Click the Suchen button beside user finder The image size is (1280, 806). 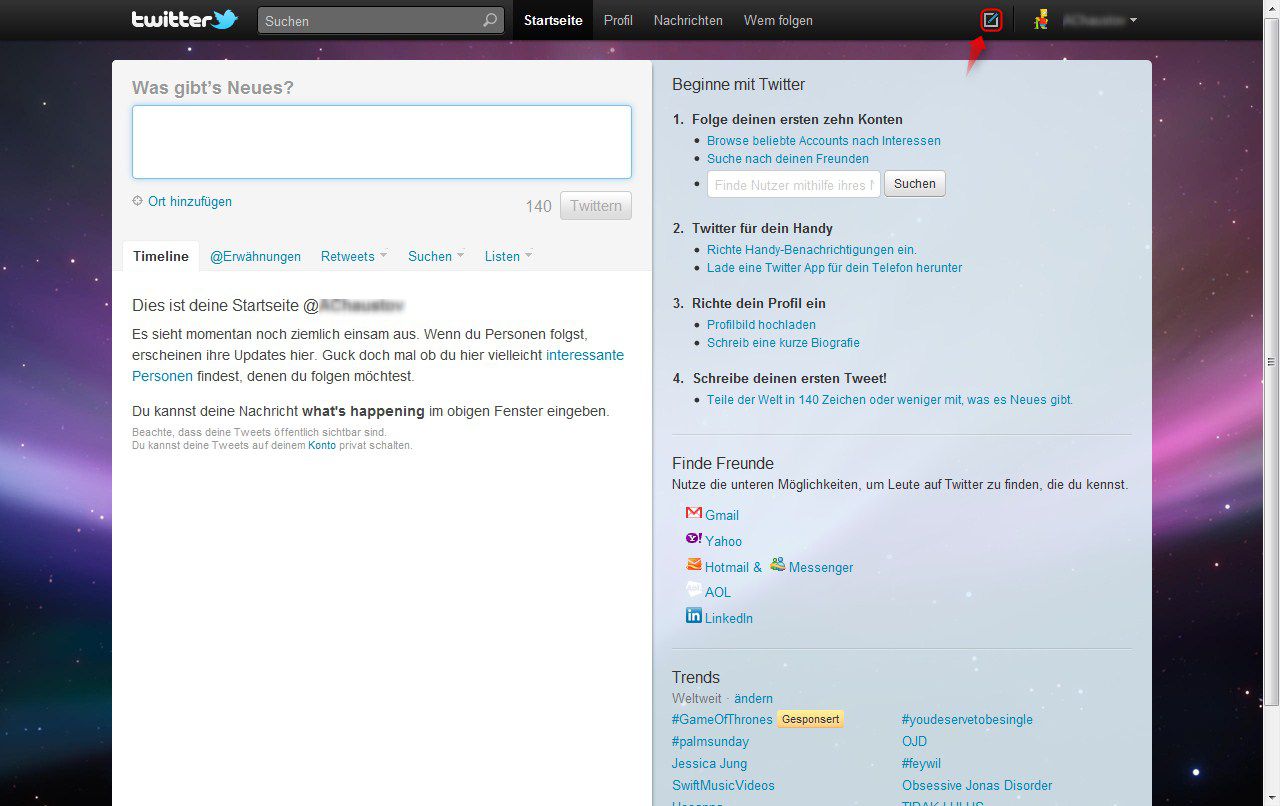tap(915, 184)
